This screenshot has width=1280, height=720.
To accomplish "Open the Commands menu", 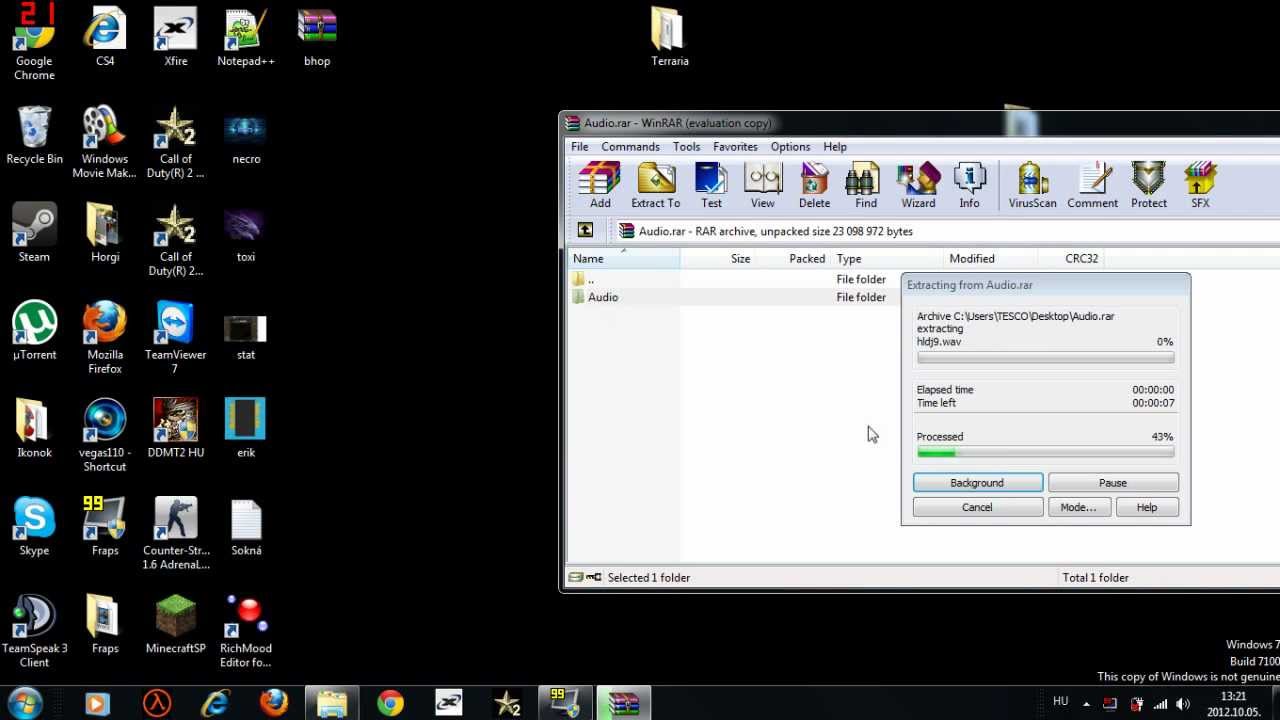I will click(630, 147).
